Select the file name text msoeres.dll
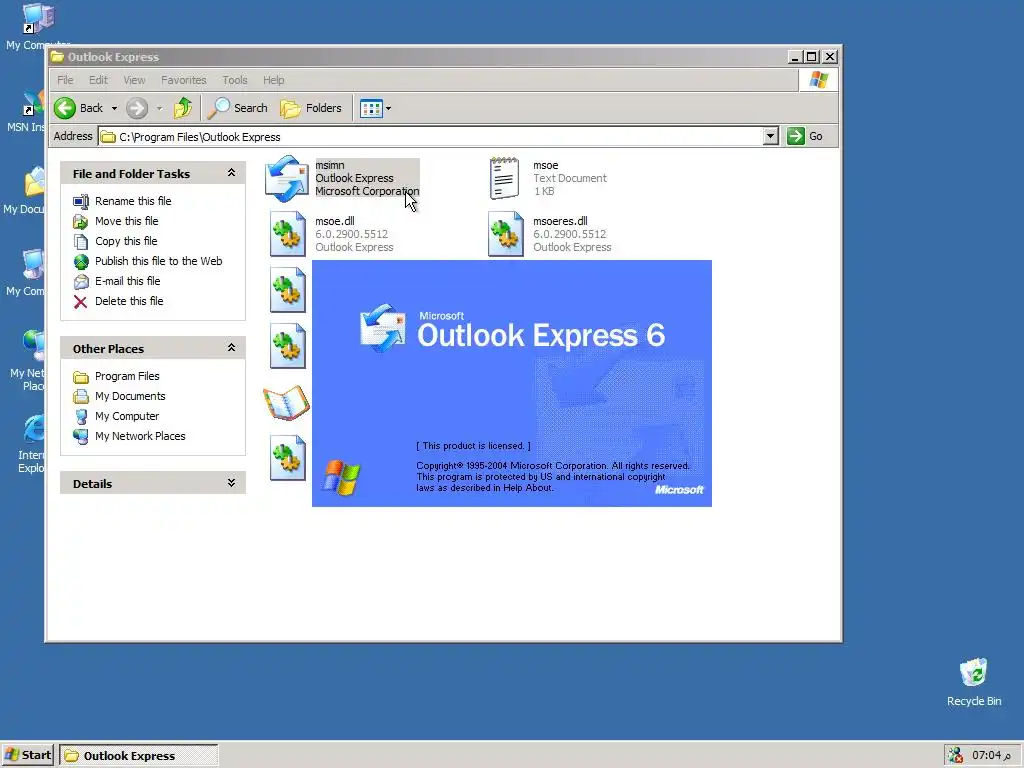Image resolution: width=1024 pixels, height=768 pixels. (560, 221)
